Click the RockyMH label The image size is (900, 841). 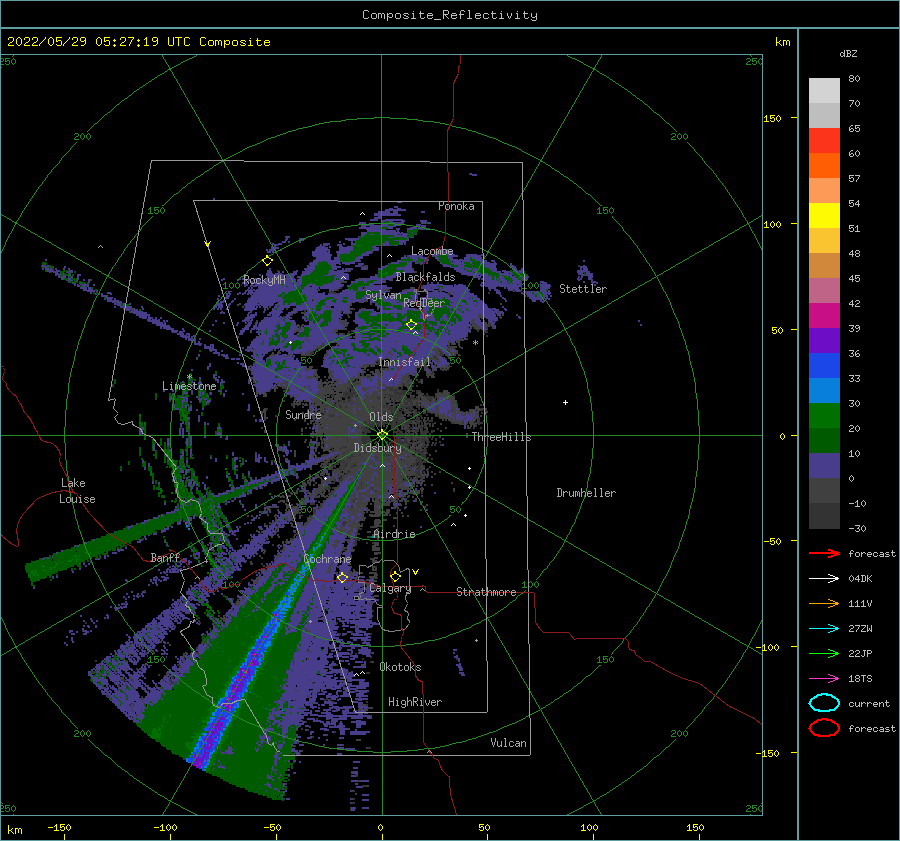264,280
